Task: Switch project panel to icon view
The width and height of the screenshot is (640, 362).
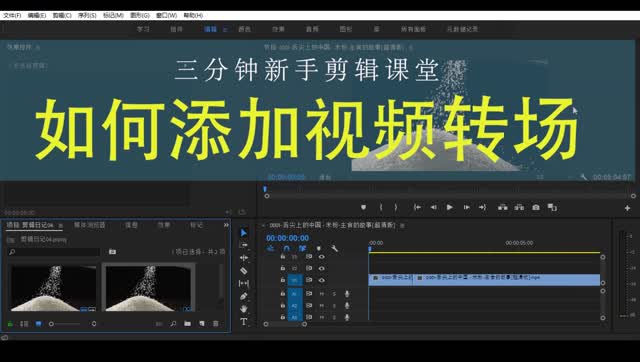Action: pos(38,324)
